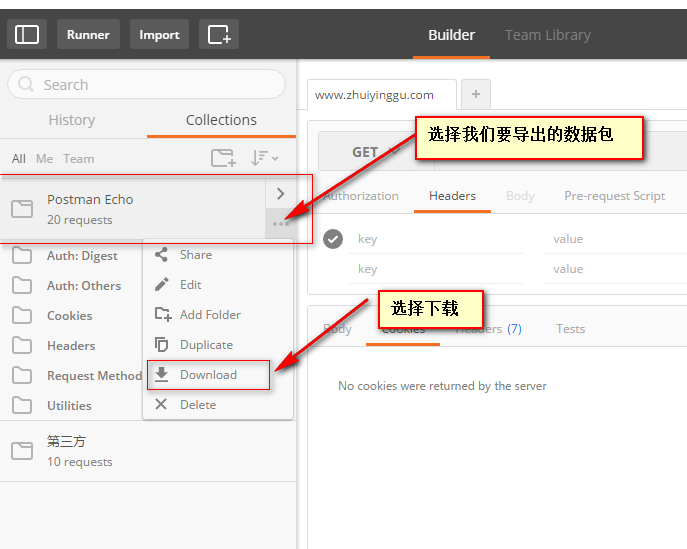The image size is (687, 549).
Task: Open the www.zhuiyinggu.com request tab
Action: pos(382,95)
